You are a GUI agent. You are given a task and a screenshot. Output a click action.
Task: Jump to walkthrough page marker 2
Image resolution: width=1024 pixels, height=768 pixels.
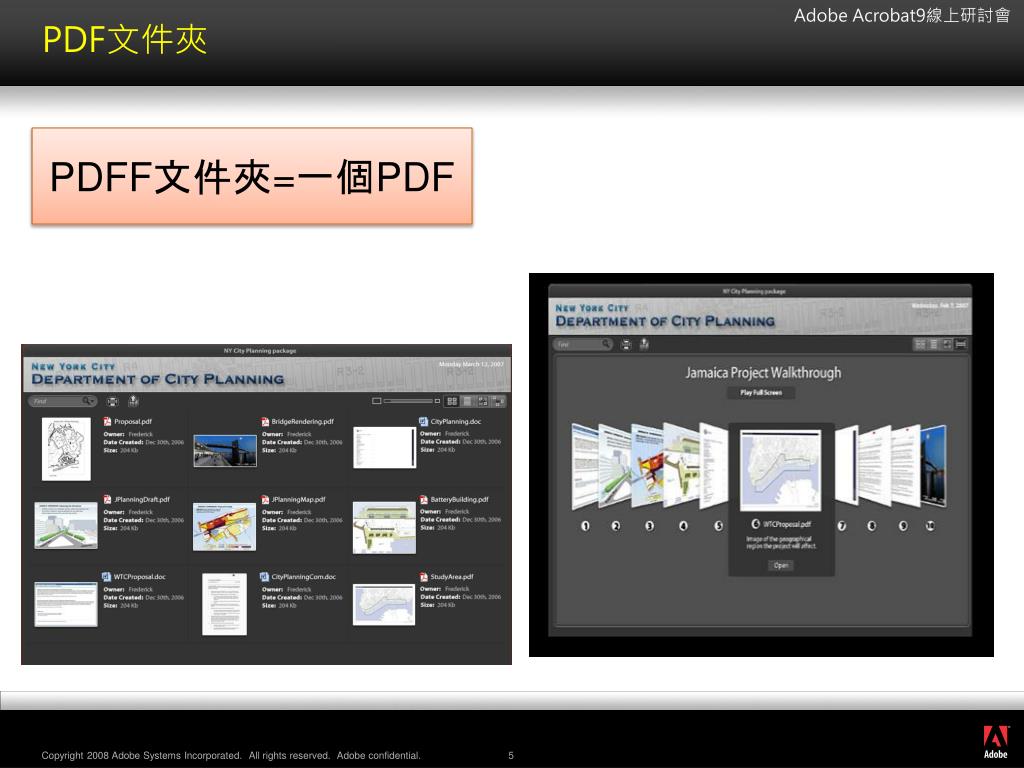coord(616,526)
